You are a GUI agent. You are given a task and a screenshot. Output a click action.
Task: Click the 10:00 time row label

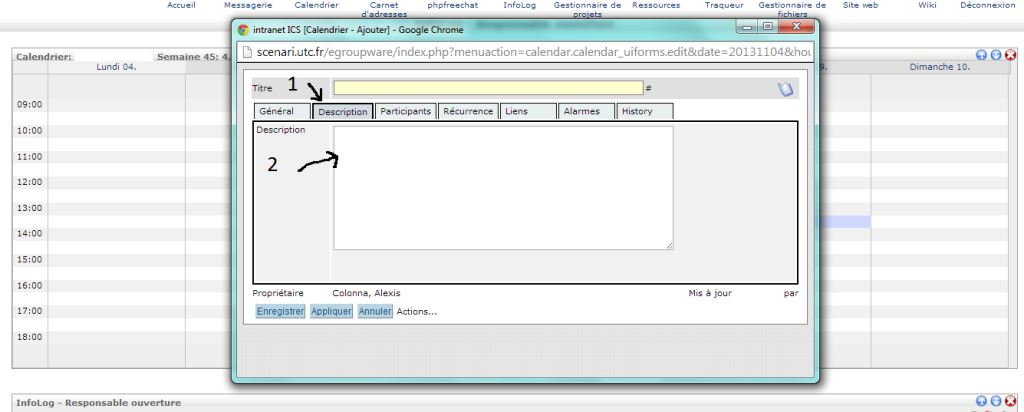point(29,131)
